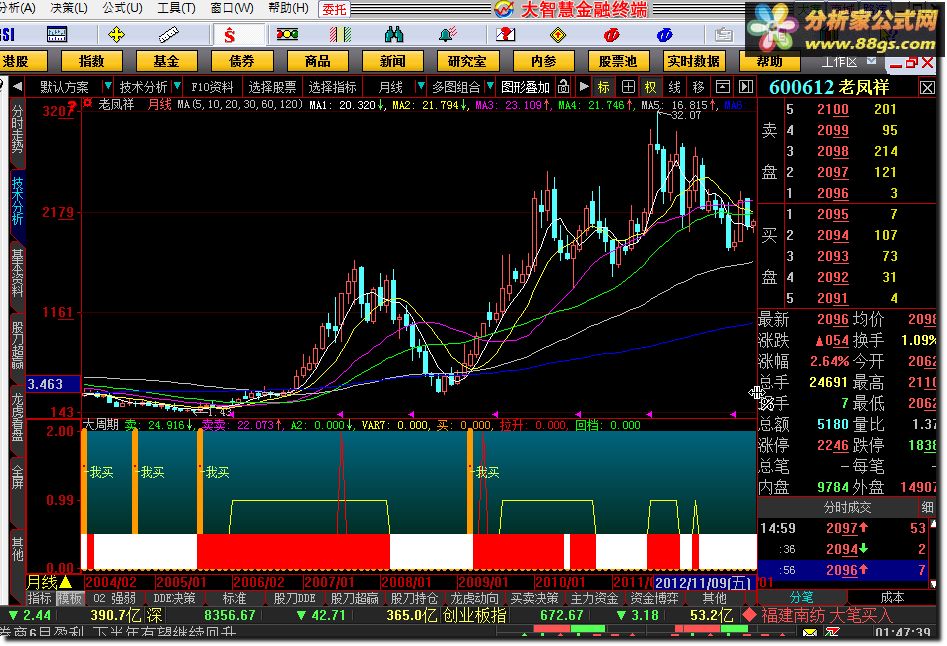Click the blue round globe icon
The width and height of the screenshot is (947, 646).
pos(664,35)
